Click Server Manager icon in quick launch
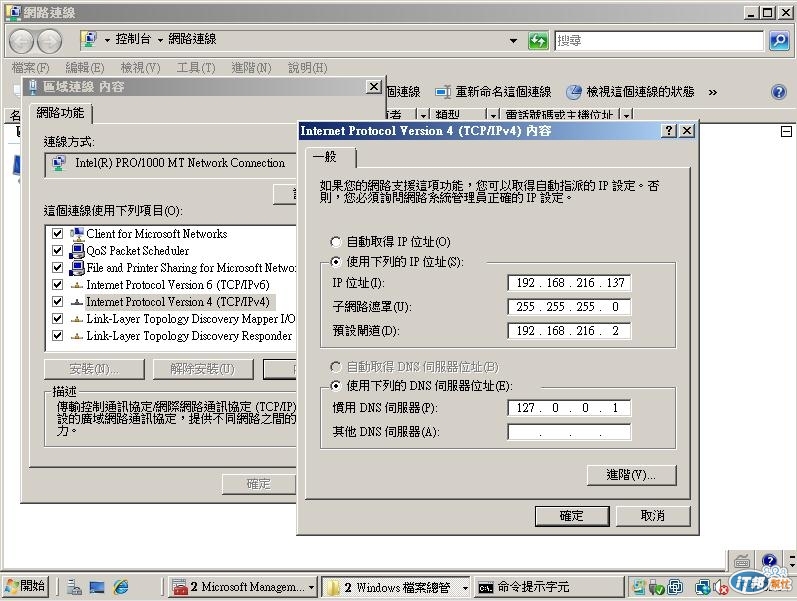The width and height of the screenshot is (797, 601). pyautogui.click(x=74, y=587)
